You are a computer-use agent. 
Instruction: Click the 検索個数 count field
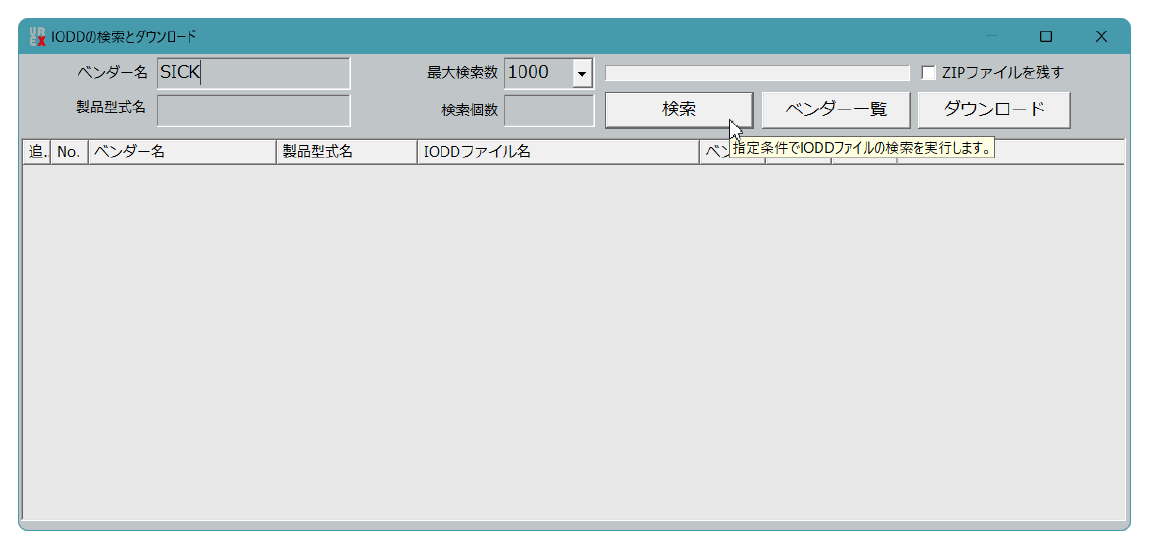point(548,110)
